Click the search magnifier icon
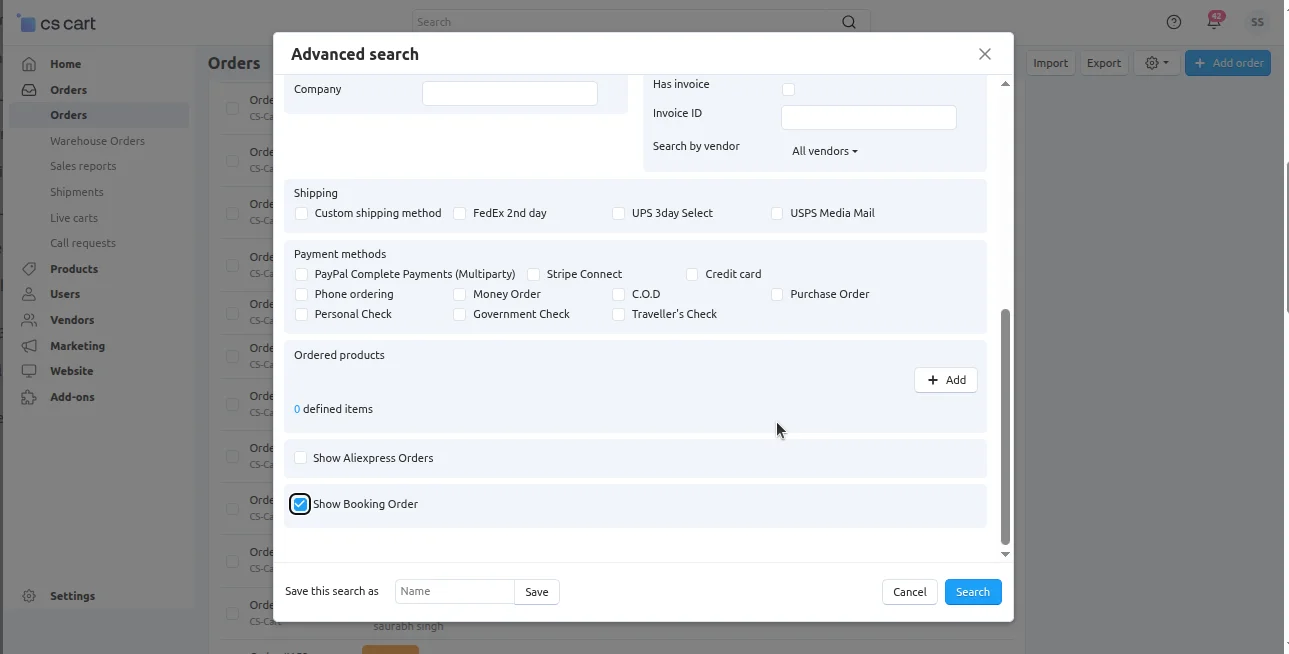The image size is (1289, 654). pyautogui.click(x=849, y=22)
